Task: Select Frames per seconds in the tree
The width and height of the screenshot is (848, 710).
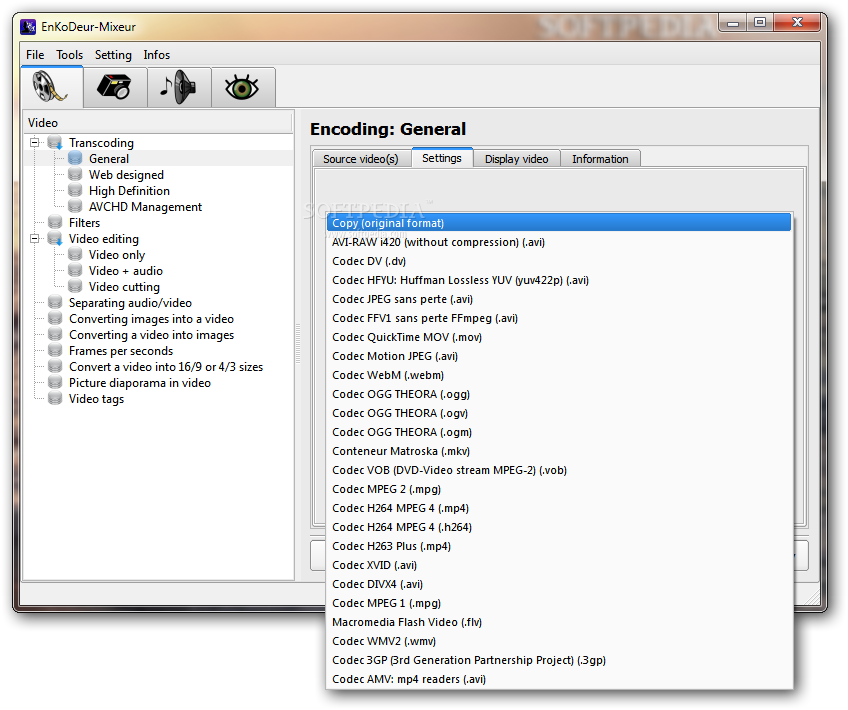Action: (x=121, y=350)
